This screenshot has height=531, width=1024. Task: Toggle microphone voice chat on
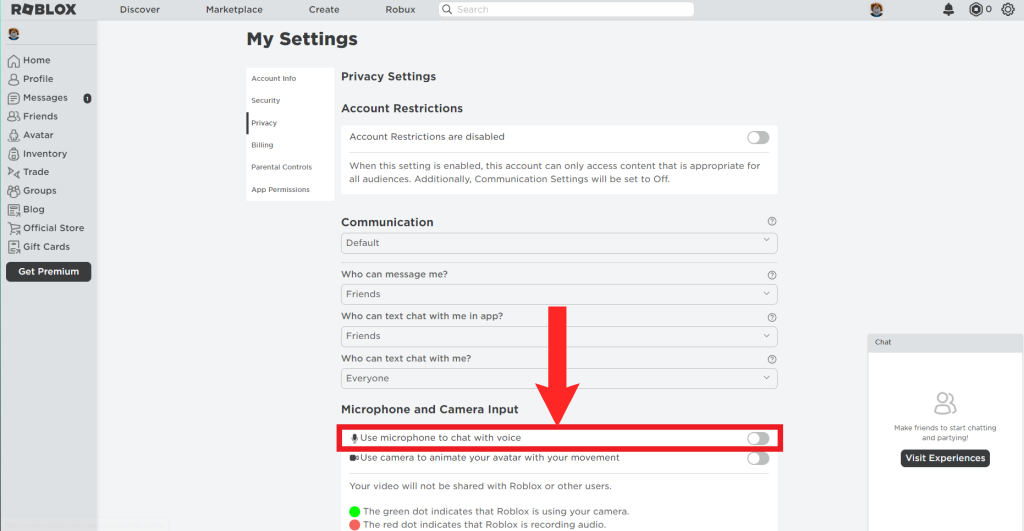[x=758, y=438]
